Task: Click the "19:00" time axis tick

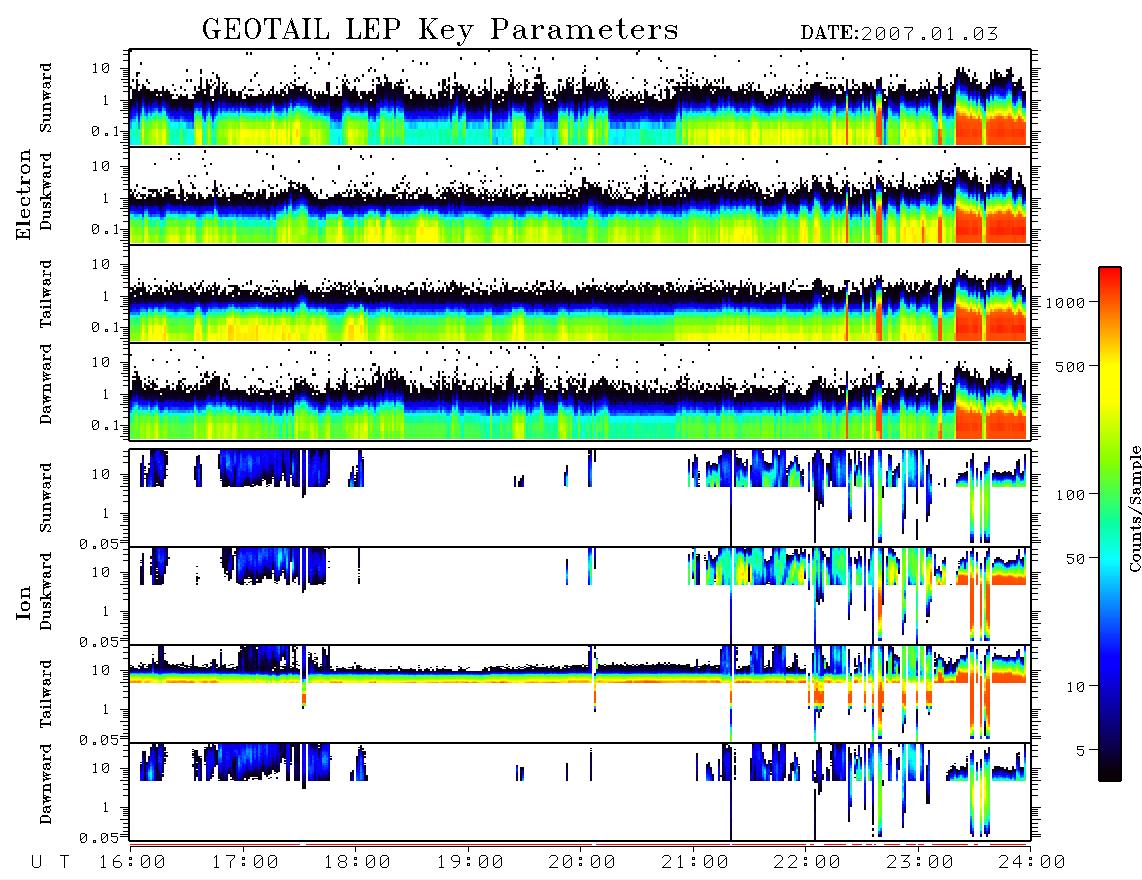Action: coord(470,863)
